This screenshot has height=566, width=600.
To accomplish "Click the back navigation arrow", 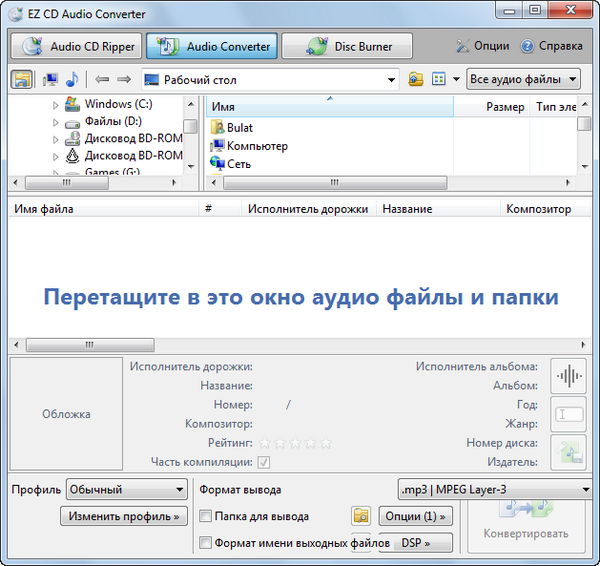I will pos(102,79).
